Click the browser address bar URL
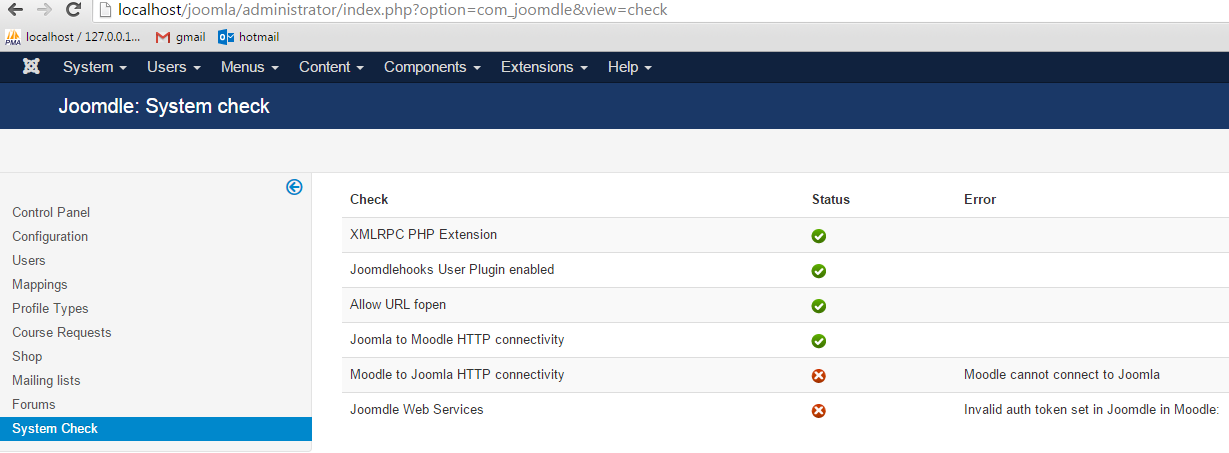This screenshot has height=453, width=1229. click(x=392, y=10)
